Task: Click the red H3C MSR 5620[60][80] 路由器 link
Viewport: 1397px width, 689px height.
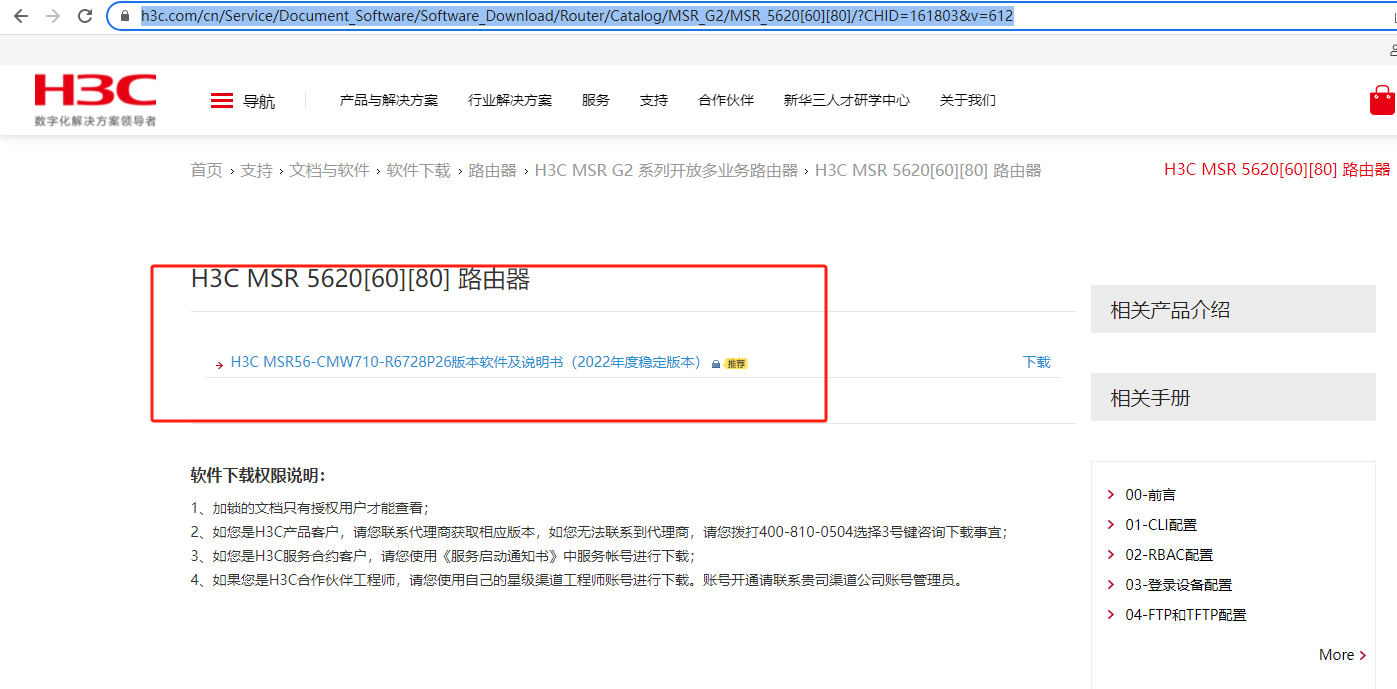Action: coord(1277,170)
